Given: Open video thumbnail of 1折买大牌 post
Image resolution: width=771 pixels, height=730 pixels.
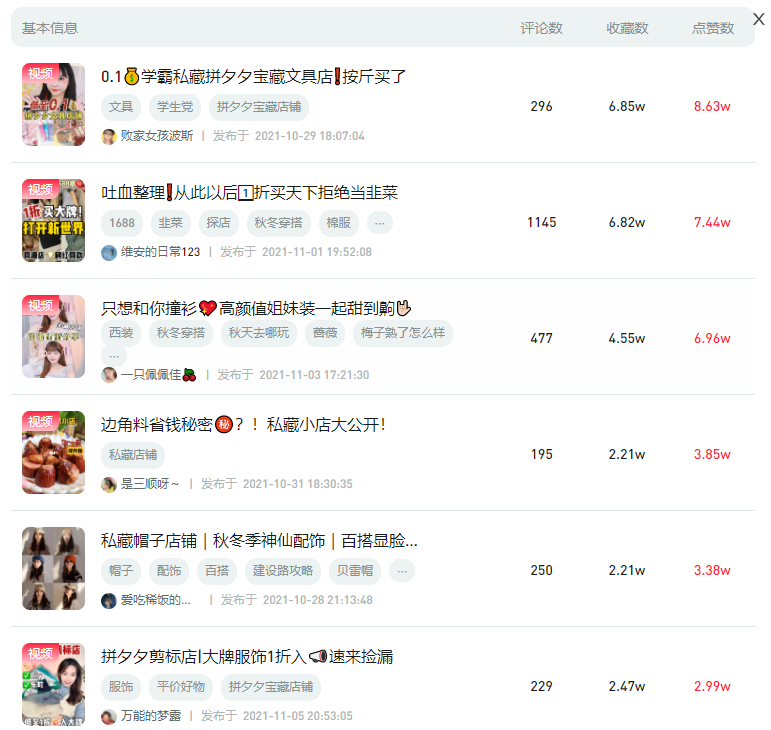Looking at the screenshot, I should [54, 220].
